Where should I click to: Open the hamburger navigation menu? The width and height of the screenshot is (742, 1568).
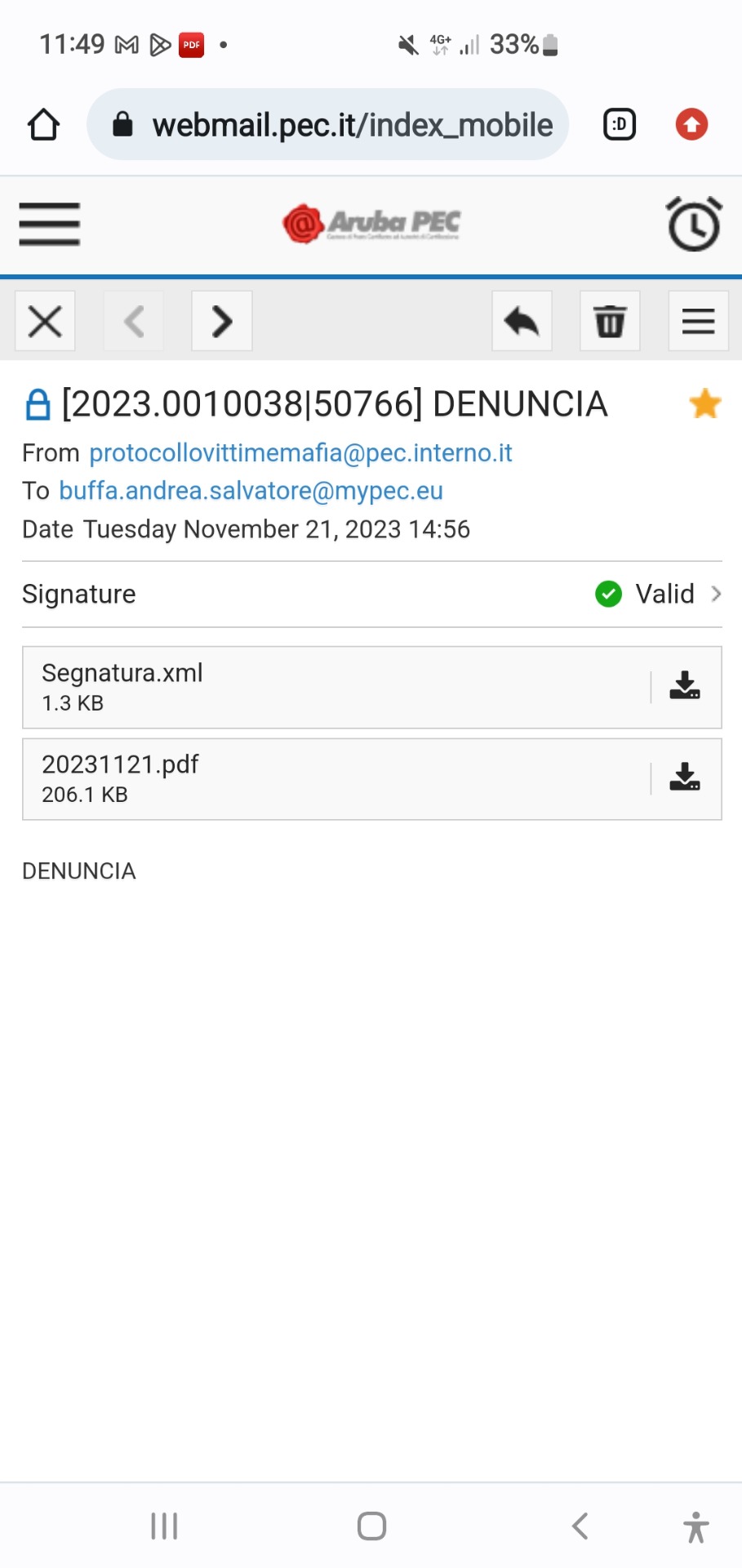(x=49, y=224)
